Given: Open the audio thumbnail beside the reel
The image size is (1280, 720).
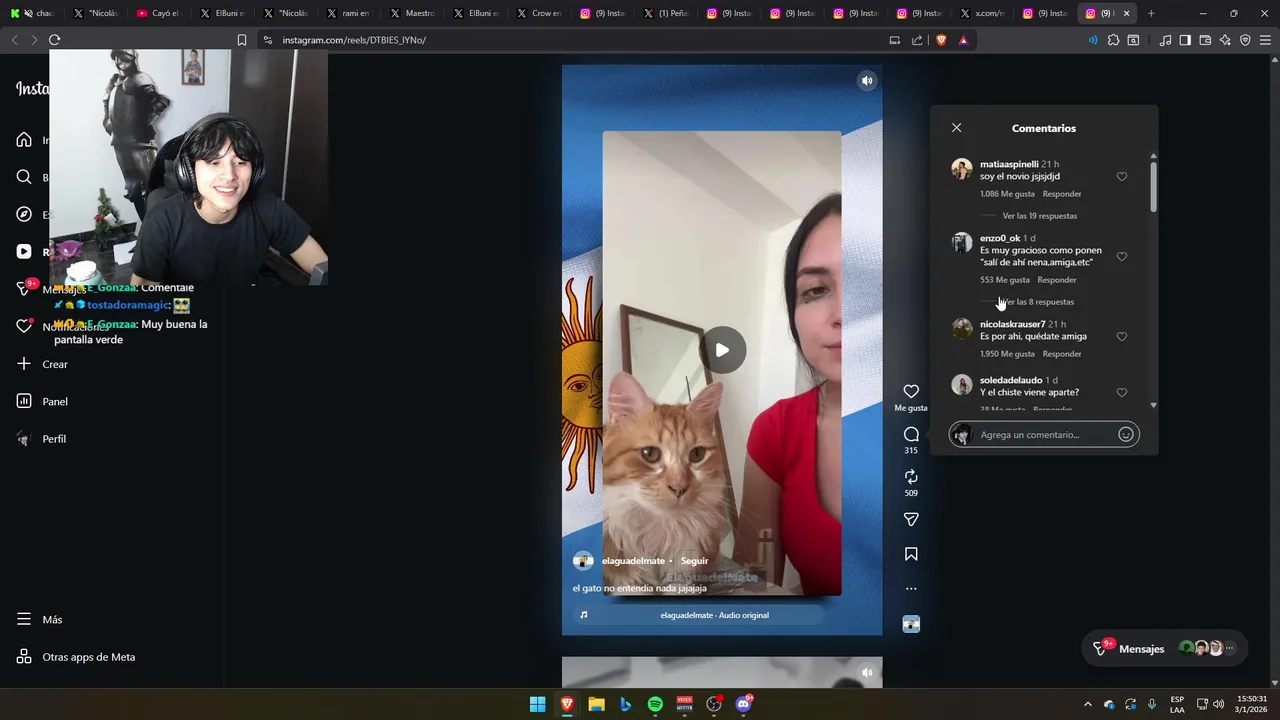Looking at the screenshot, I should (x=911, y=624).
